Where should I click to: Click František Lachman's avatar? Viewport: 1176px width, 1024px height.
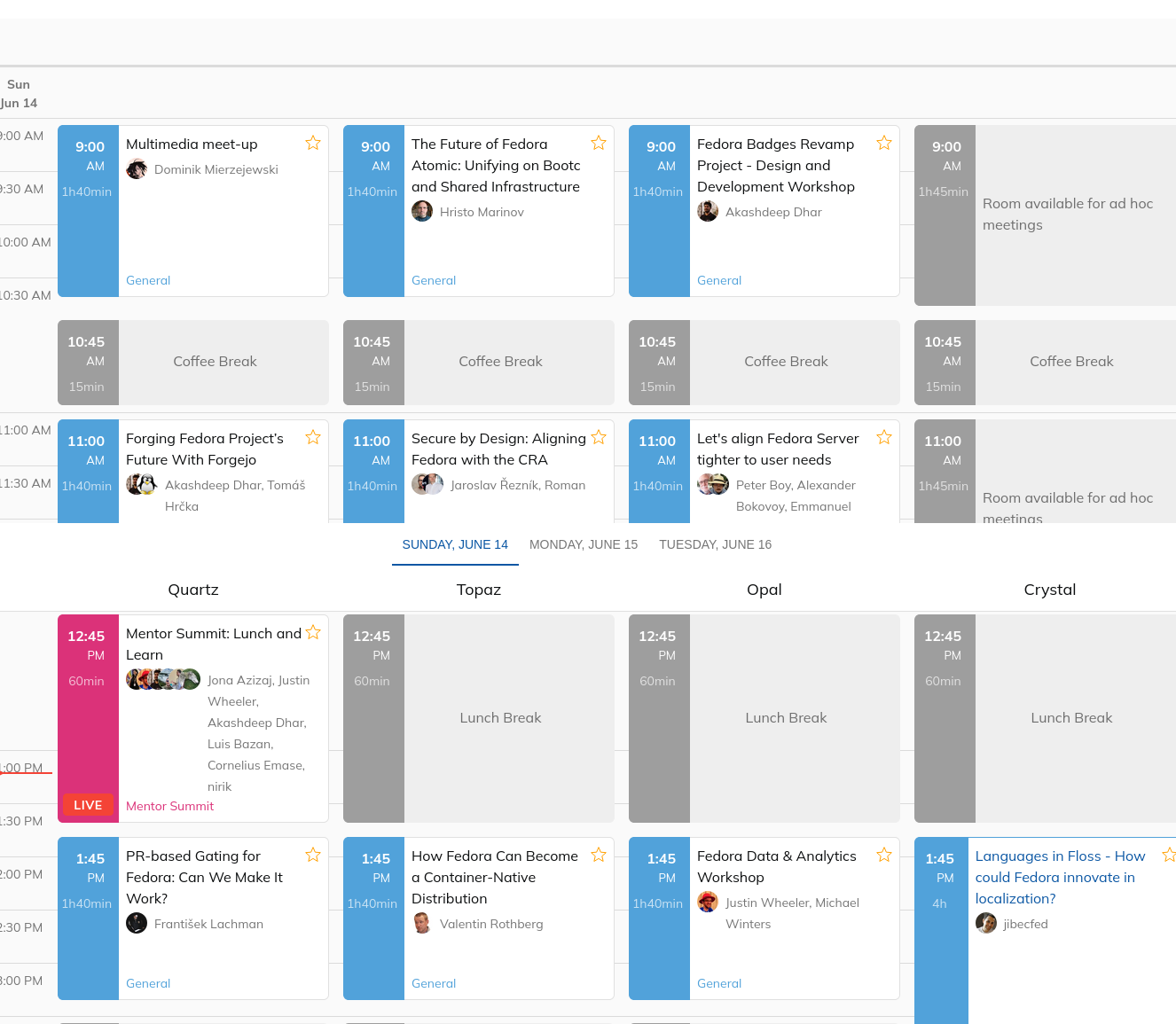pos(137,924)
